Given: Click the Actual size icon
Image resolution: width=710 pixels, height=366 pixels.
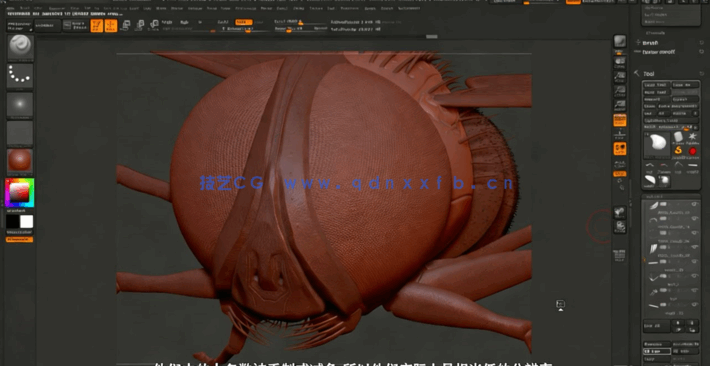Looking at the screenshot, I should click(x=619, y=92).
